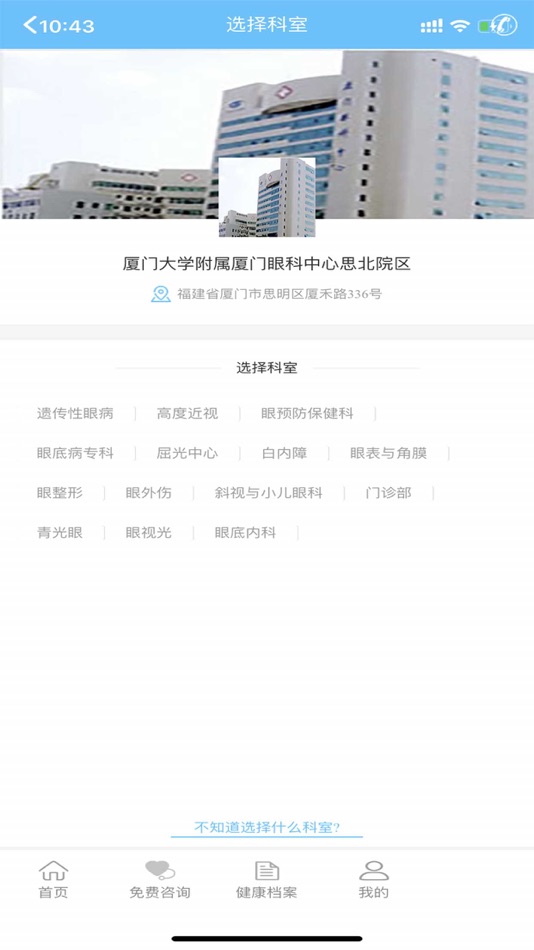
Task: Pick the 眼视光 department
Action: point(149,533)
